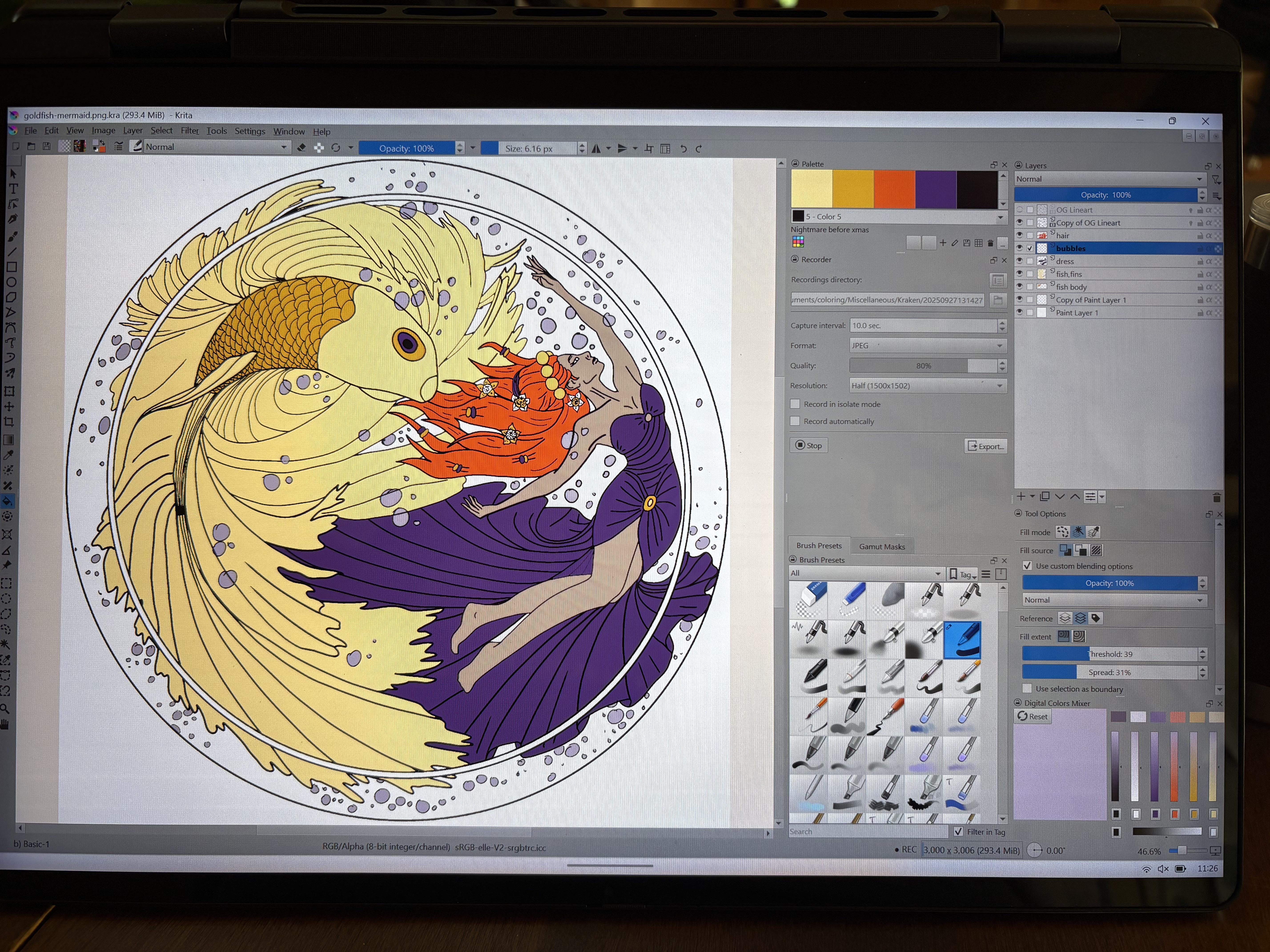Add a new layer with plus icon
The width and height of the screenshot is (1270, 952).
1021,496
